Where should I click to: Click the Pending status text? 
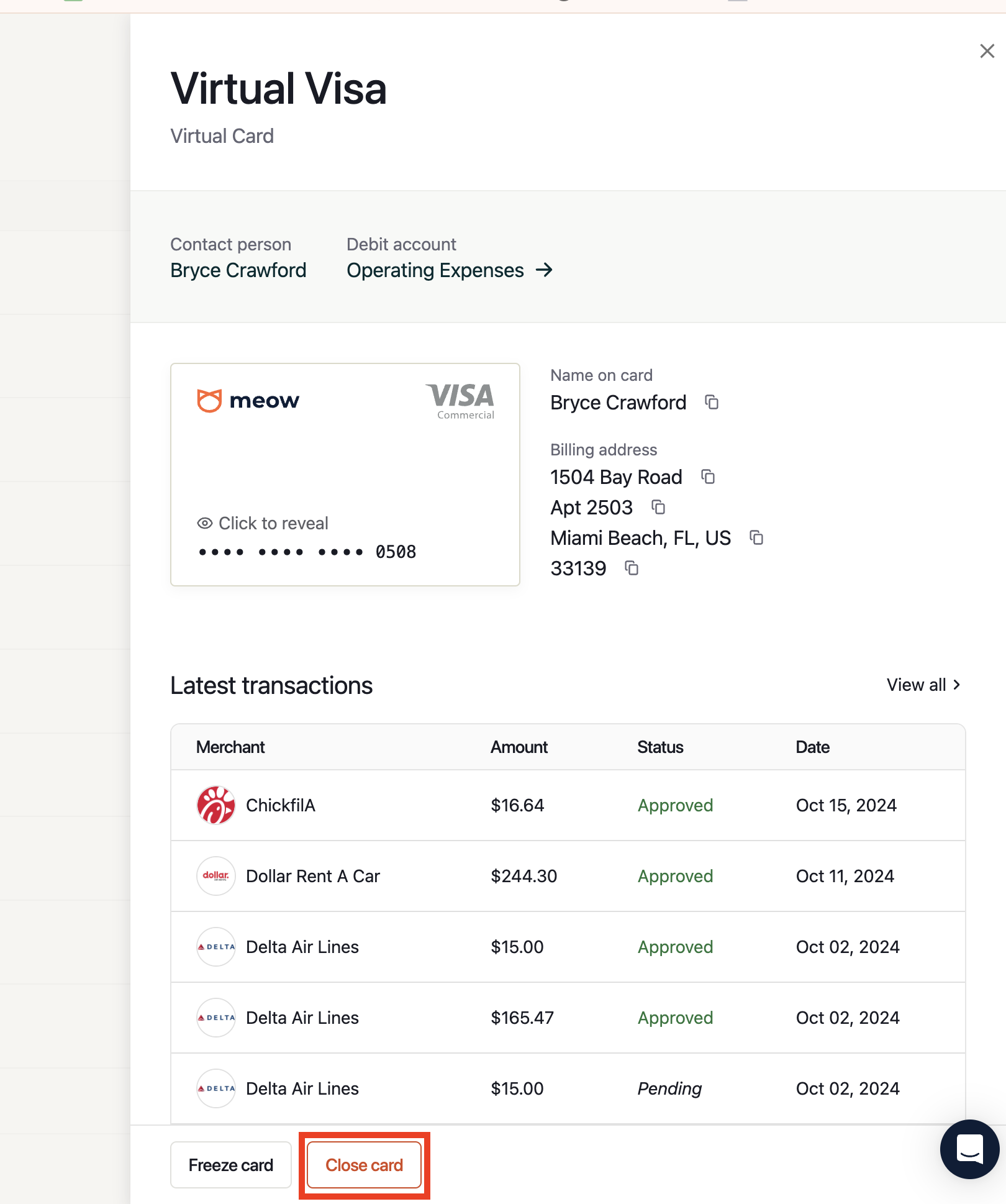click(x=669, y=1088)
